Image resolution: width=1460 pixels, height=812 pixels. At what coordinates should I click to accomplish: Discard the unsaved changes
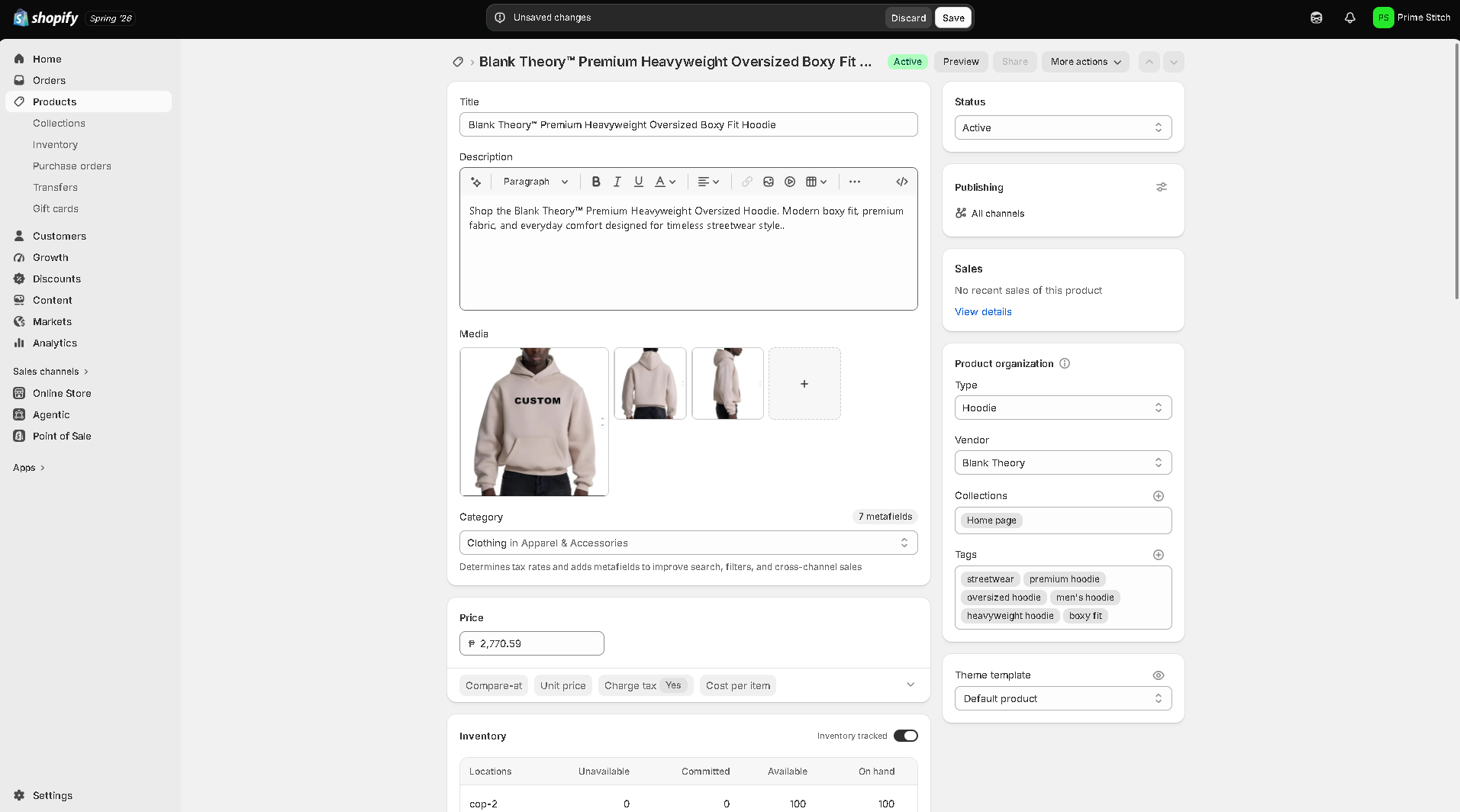(908, 18)
